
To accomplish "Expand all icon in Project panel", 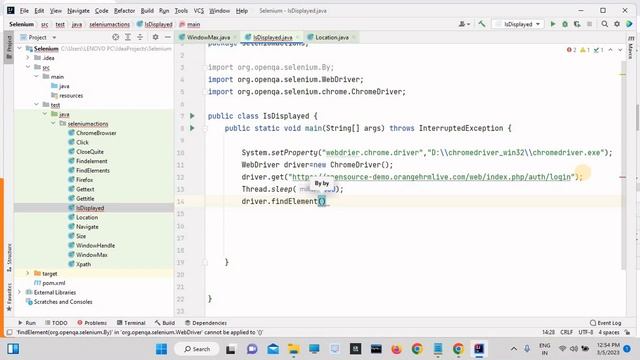I will [x=128, y=37].
